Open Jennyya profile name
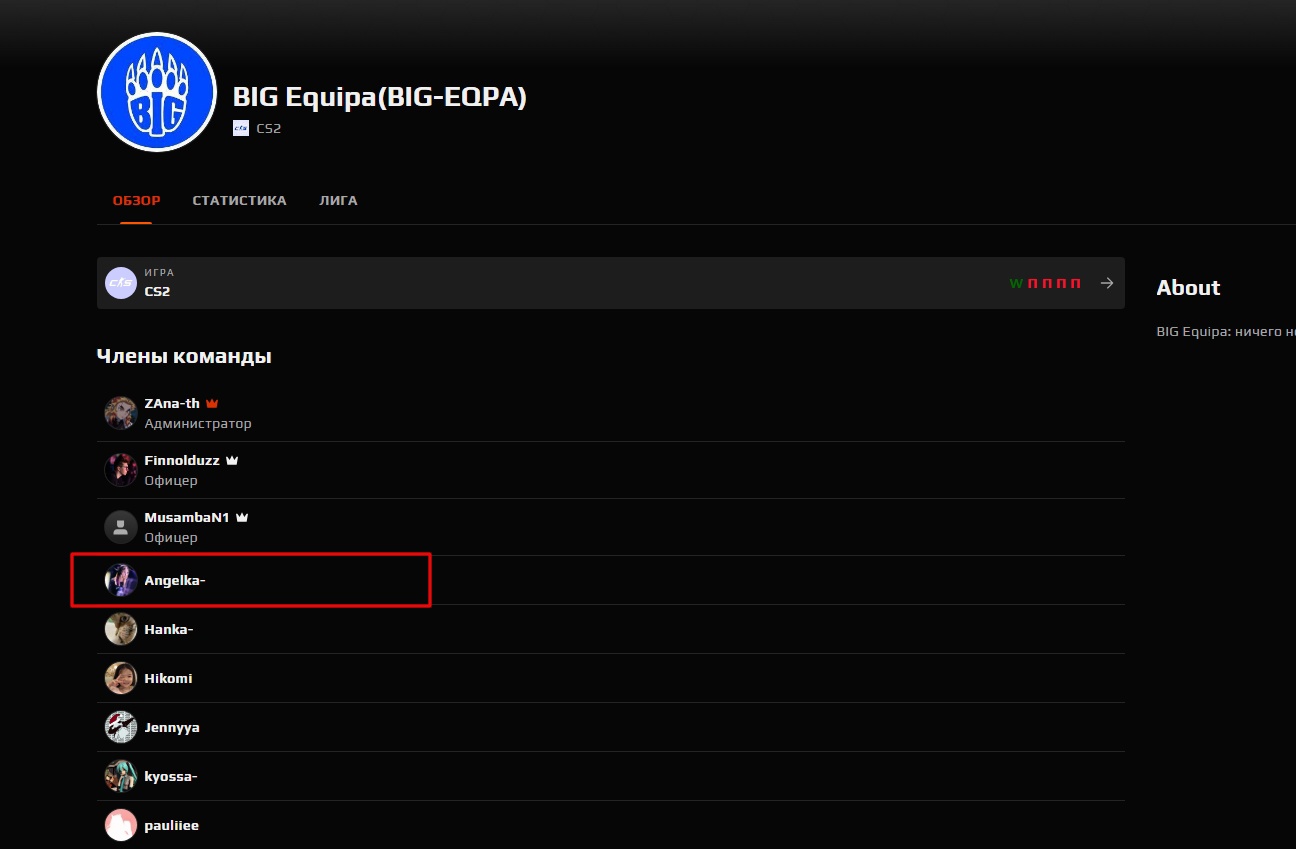Screen dimensions: 1296x849 point(172,728)
